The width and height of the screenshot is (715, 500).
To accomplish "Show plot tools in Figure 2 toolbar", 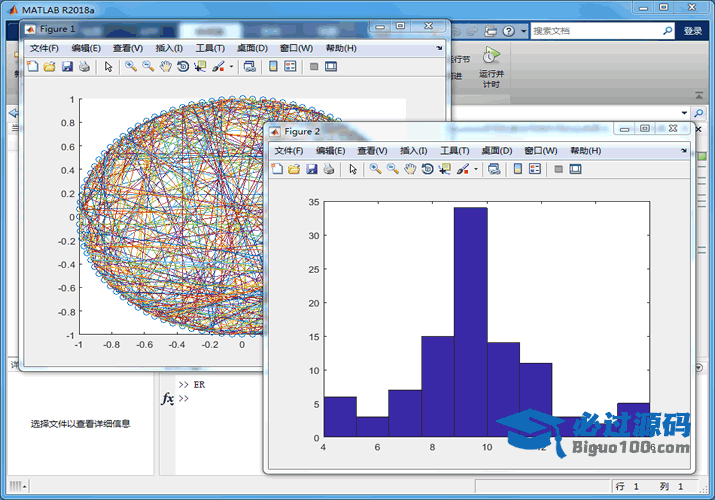I will click(x=575, y=169).
